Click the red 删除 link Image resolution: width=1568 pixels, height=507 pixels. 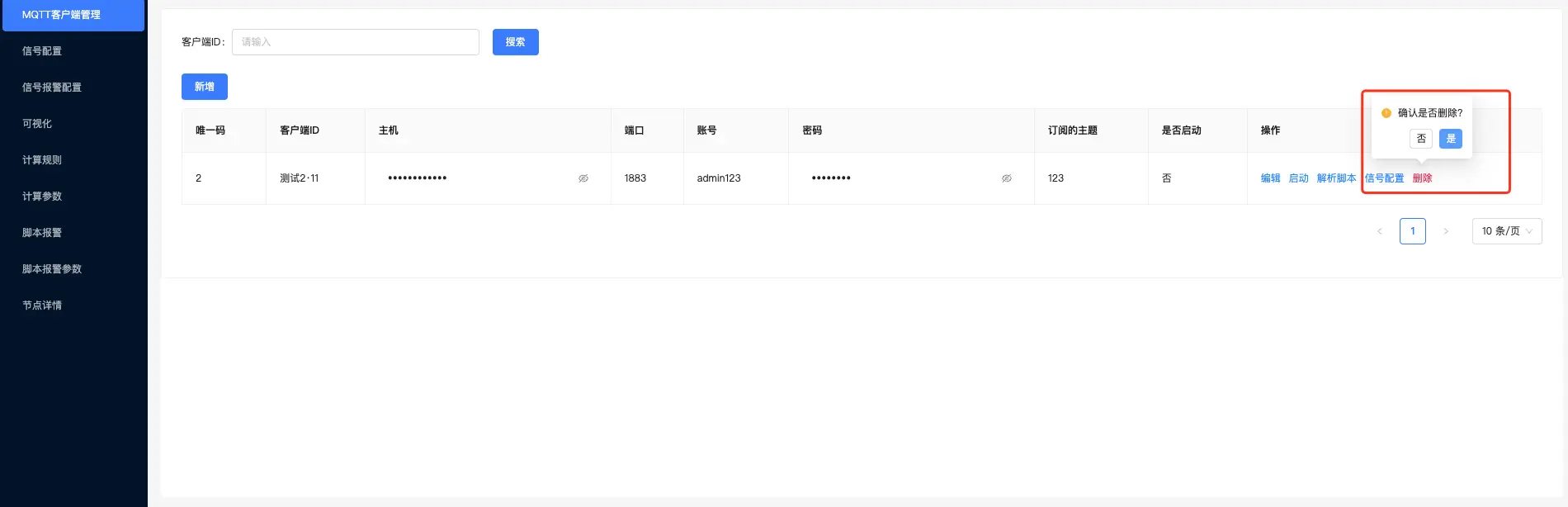[1423, 178]
